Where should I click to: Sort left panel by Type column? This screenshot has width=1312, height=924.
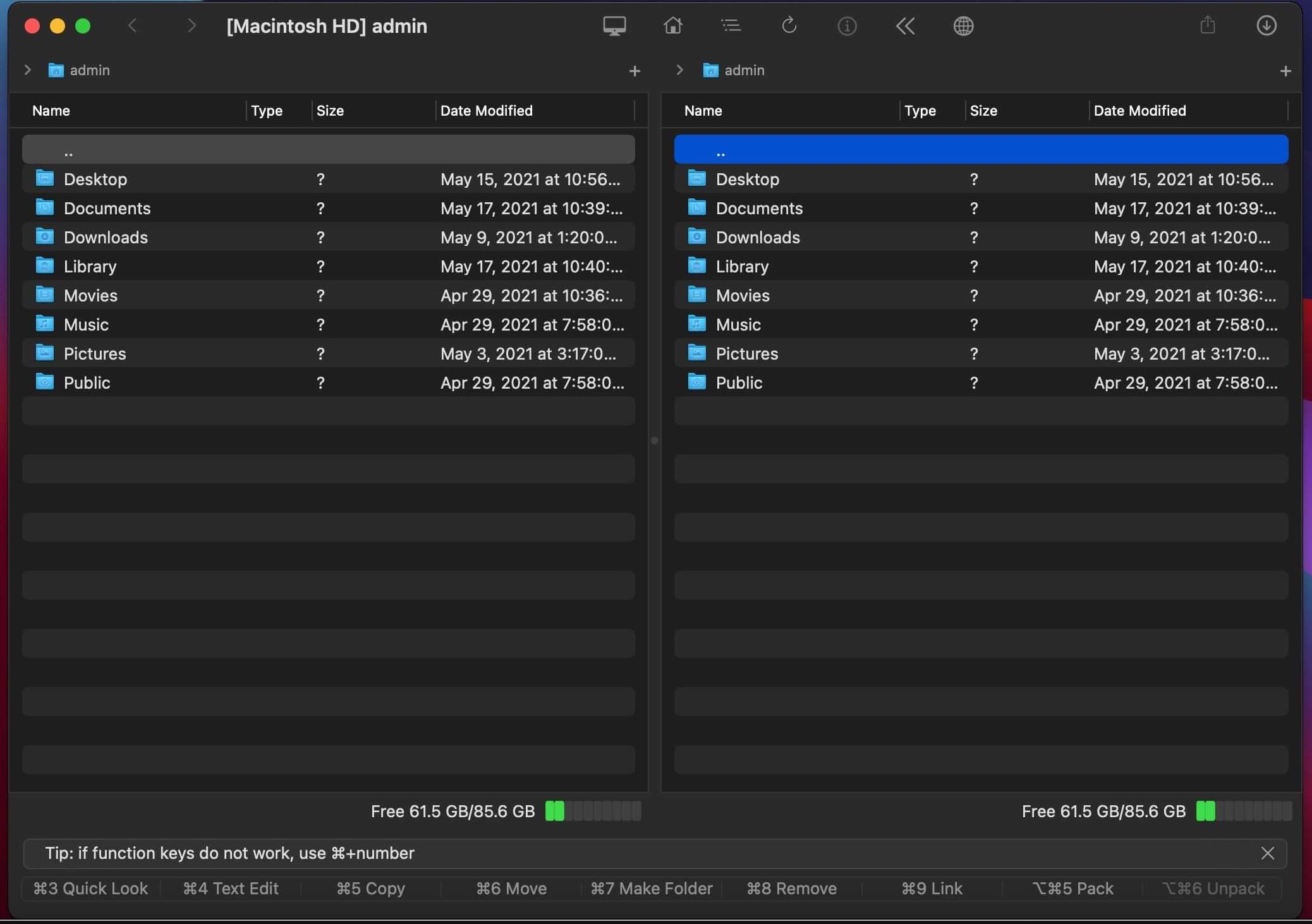267,111
